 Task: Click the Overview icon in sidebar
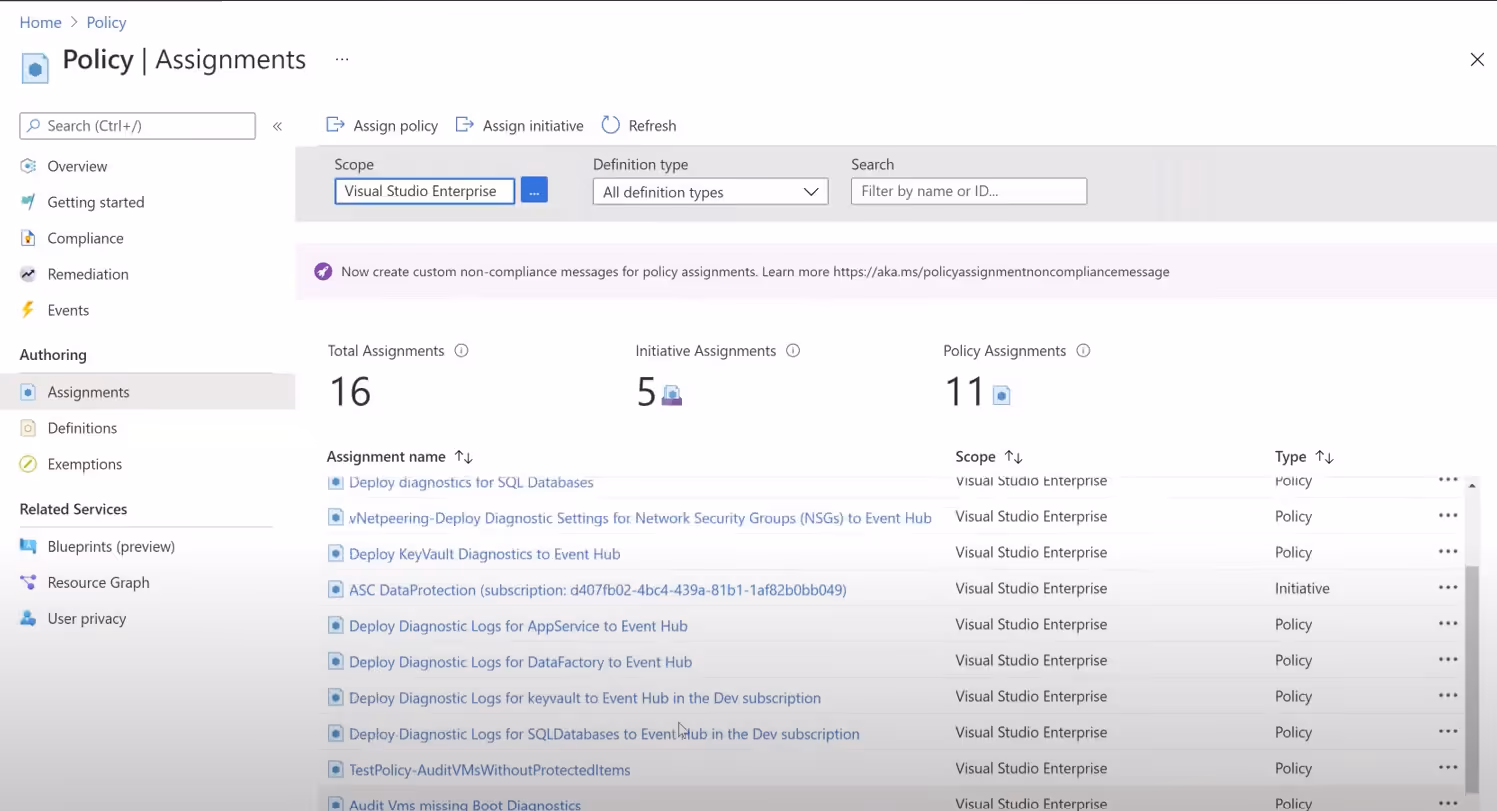(28, 166)
